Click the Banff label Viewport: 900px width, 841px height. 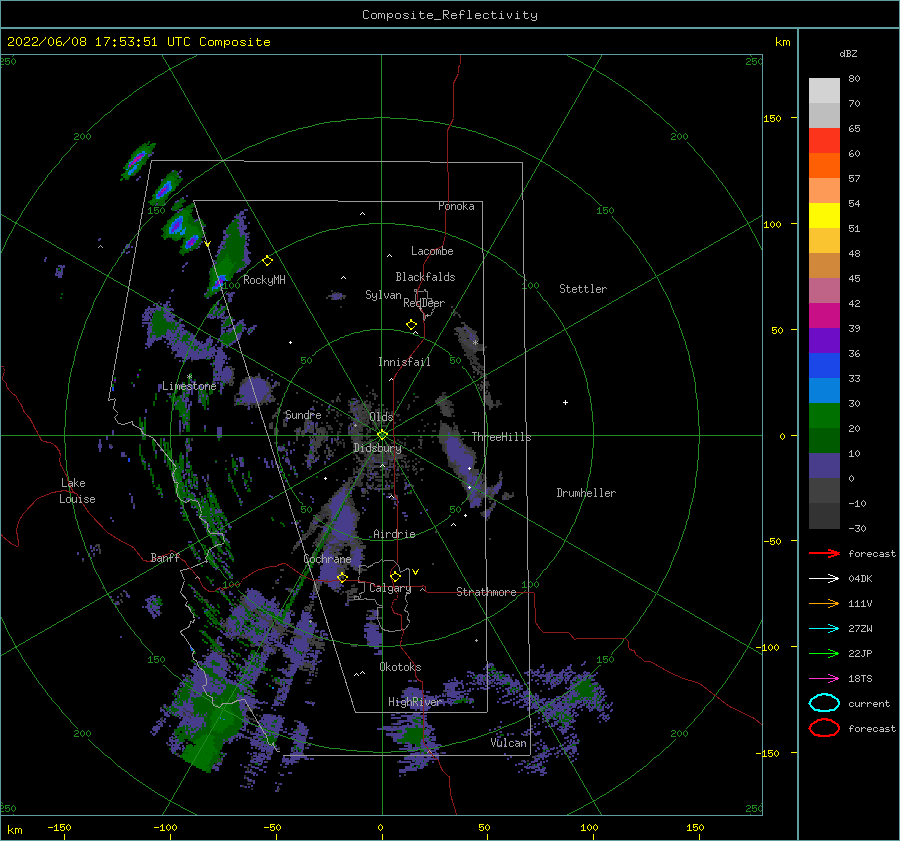tap(165, 557)
